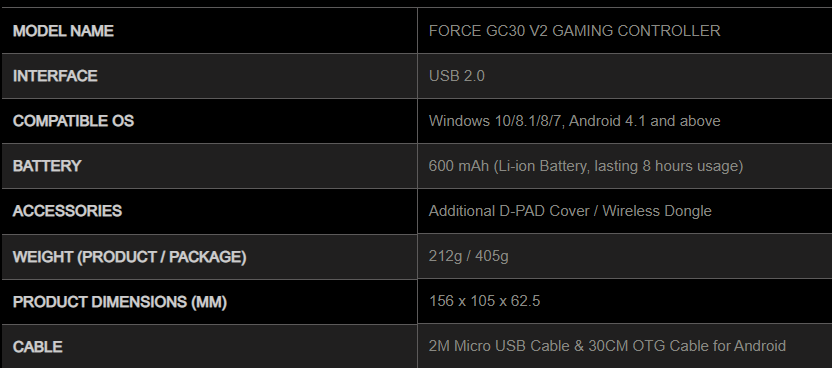This screenshot has width=832, height=368.
Task: Click the COMPATIBLE OS label
Action: pyautogui.click(x=73, y=121)
